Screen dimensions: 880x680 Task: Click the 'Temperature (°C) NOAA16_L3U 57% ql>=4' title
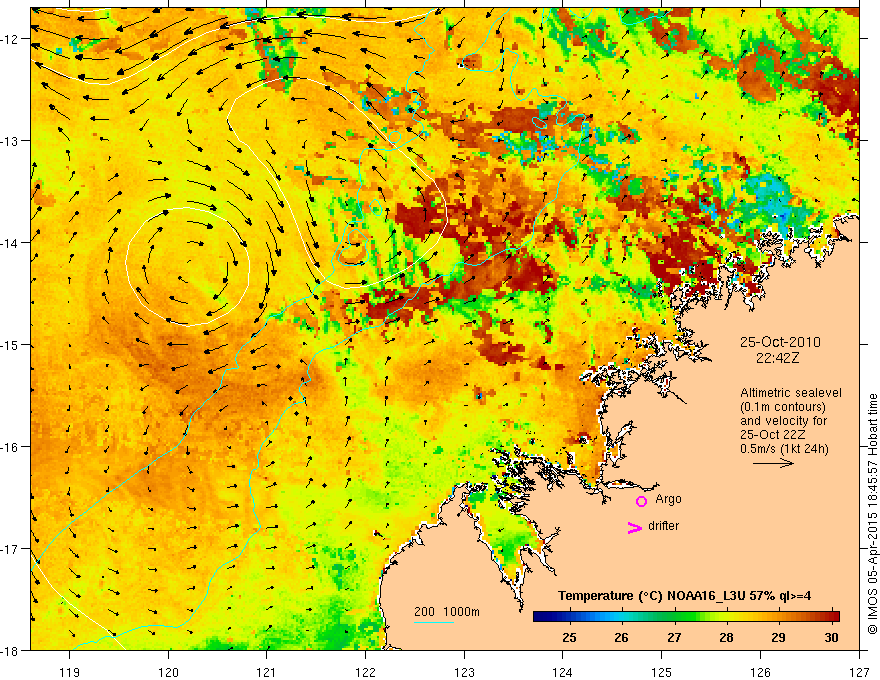(685, 596)
